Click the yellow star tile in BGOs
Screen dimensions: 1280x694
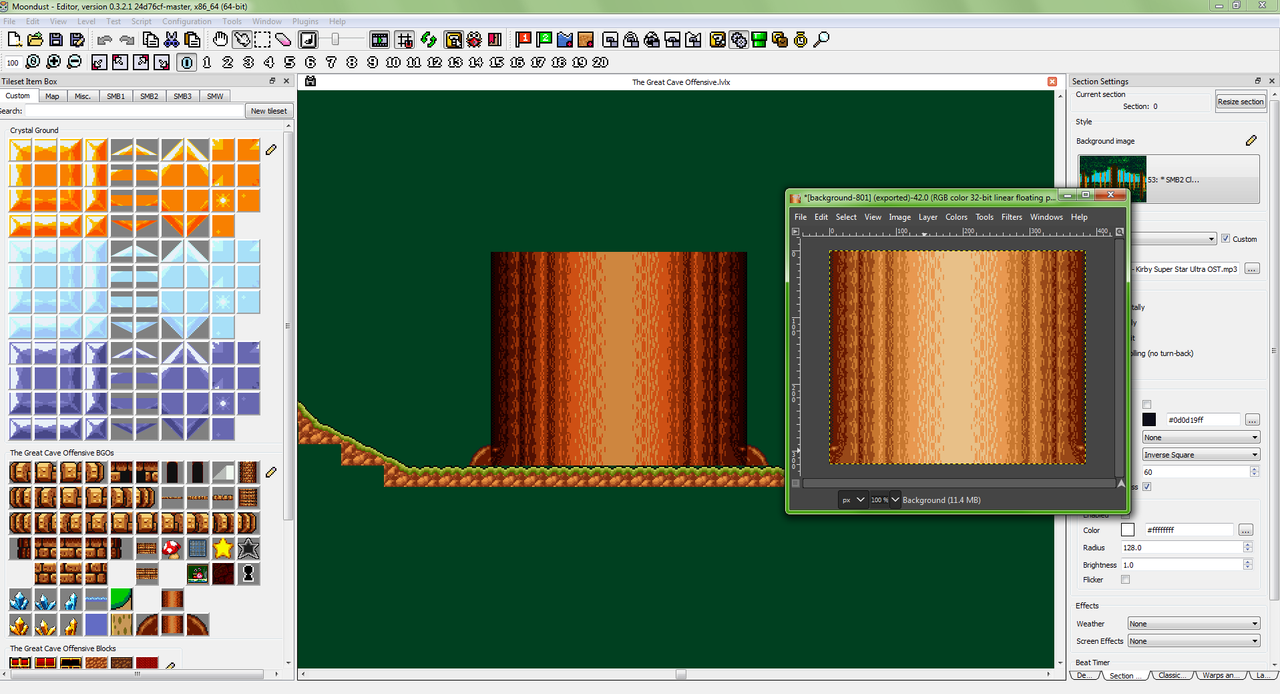(222, 548)
